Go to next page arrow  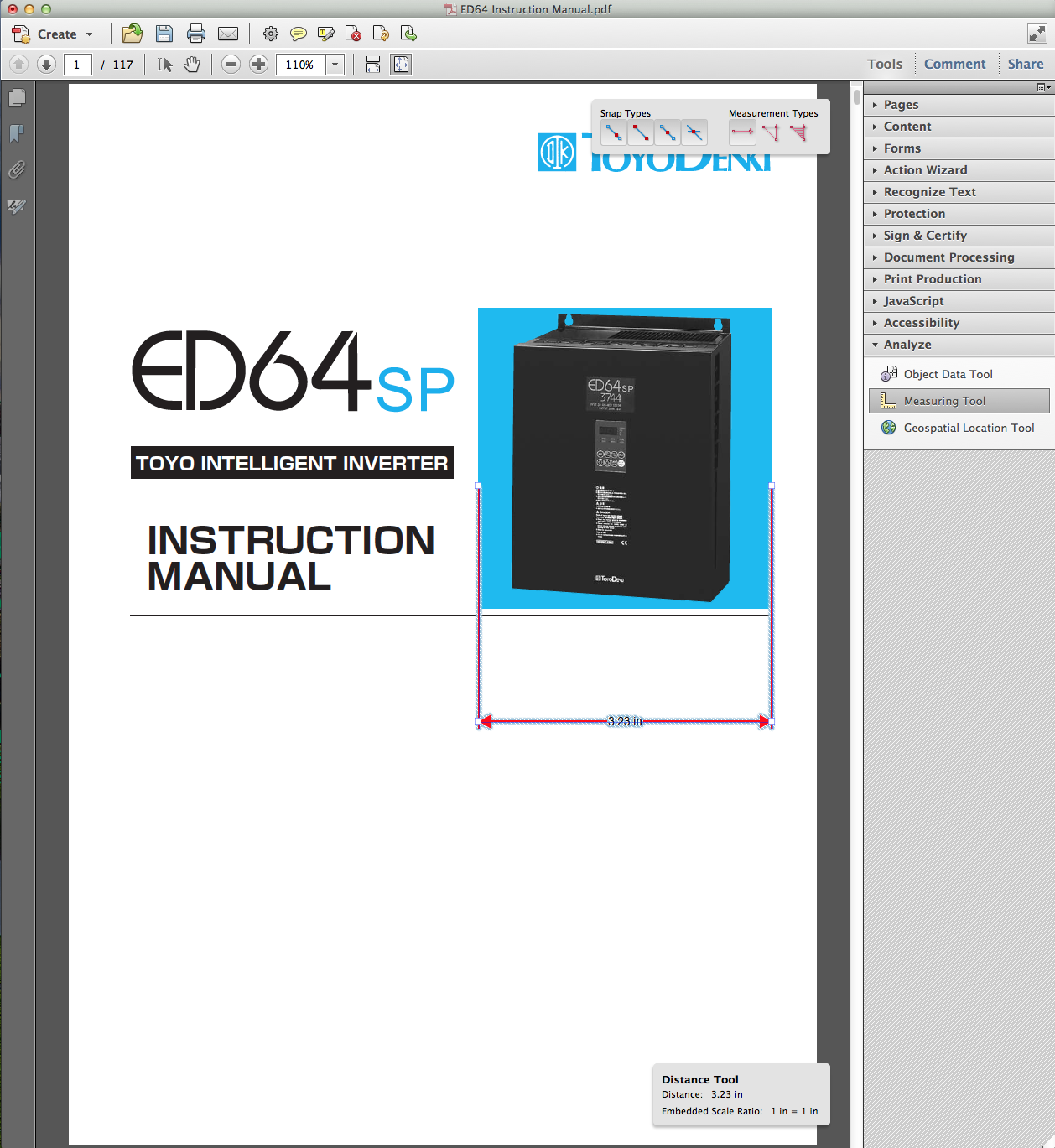pyautogui.click(x=47, y=64)
